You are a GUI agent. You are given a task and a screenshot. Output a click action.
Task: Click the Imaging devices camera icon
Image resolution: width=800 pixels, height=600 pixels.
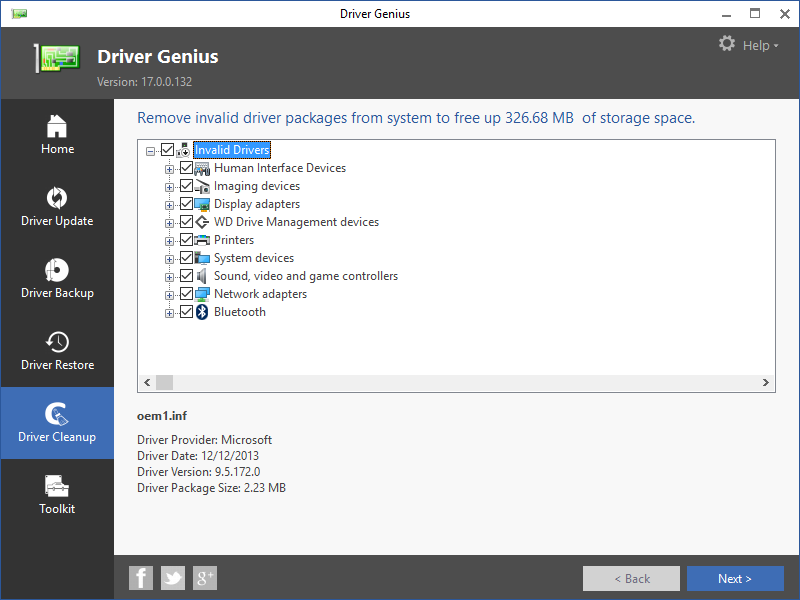click(x=202, y=186)
